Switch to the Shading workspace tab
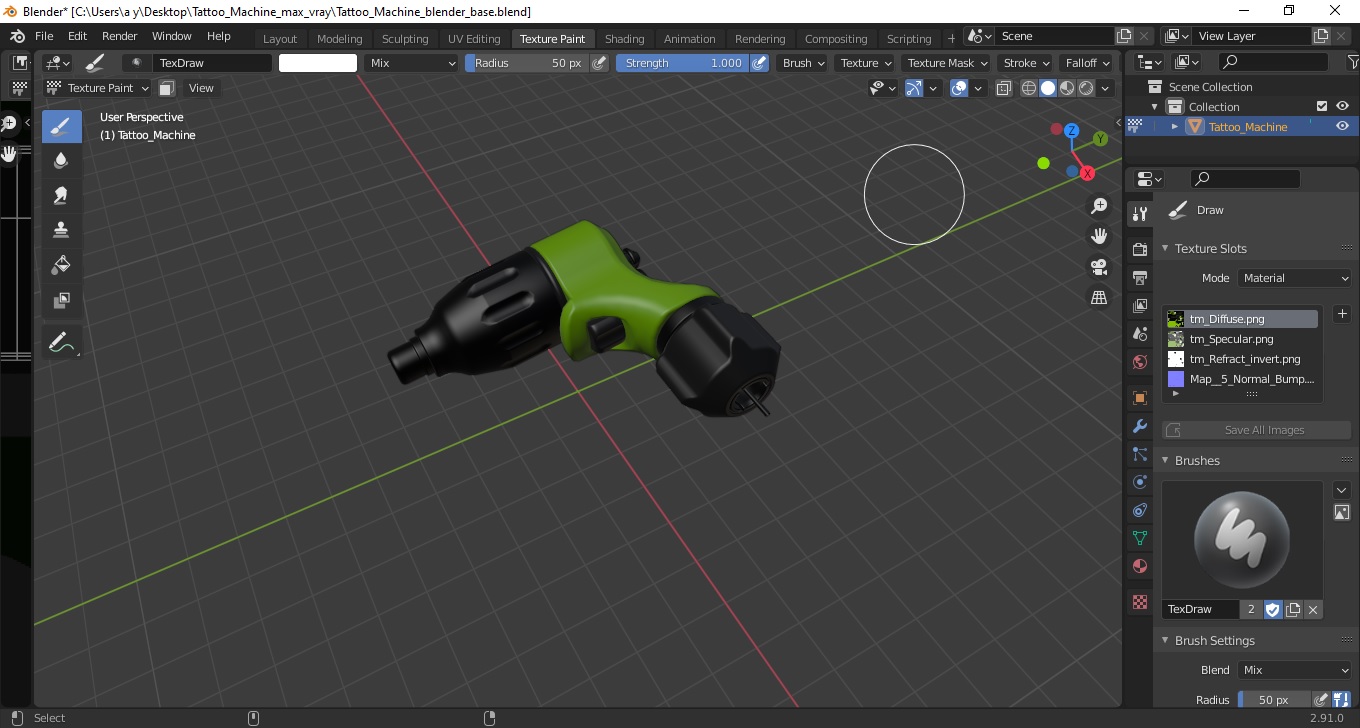 pyautogui.click(x=625, y=39)
